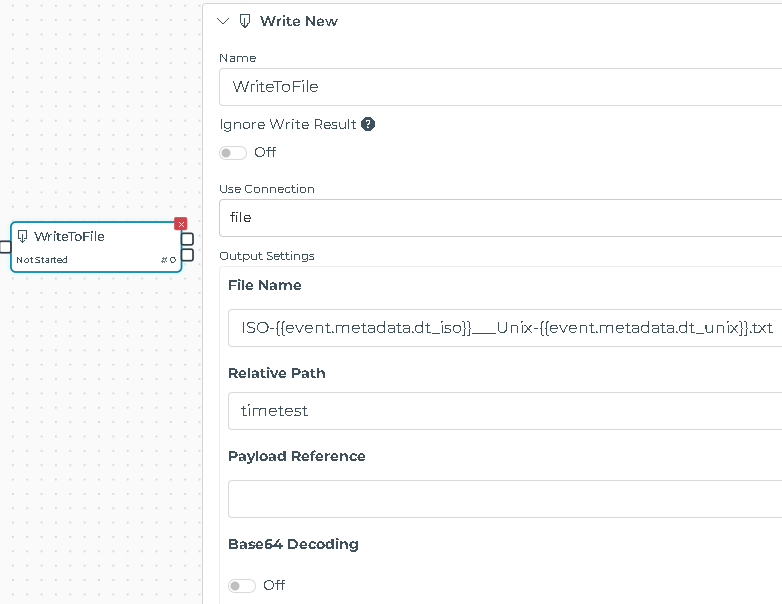The height and width of the screenshot is (604, 782).
Task: Enable the Ignore Write Result toggle
Action: (x=233, y=153)
